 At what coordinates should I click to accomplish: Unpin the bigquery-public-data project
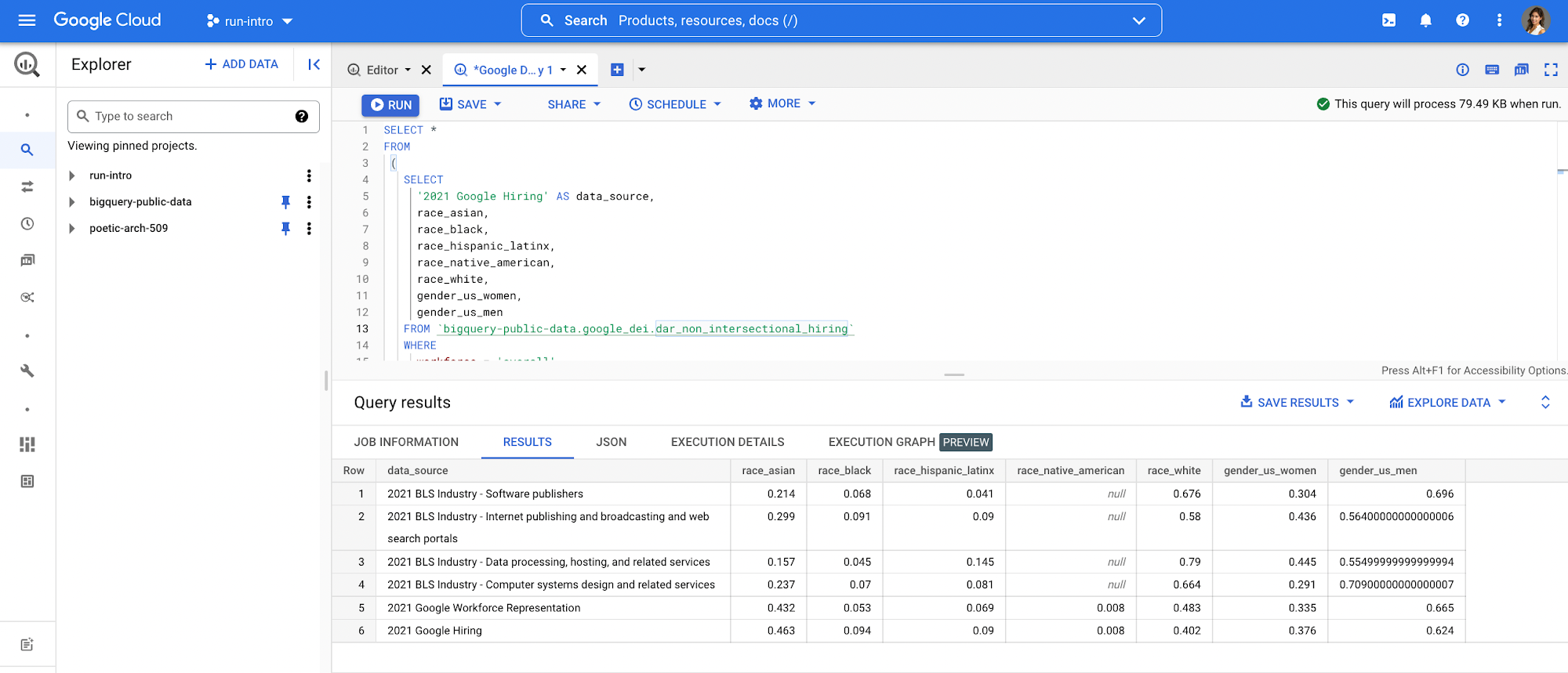pyautogui.click(x=285, y=202)
